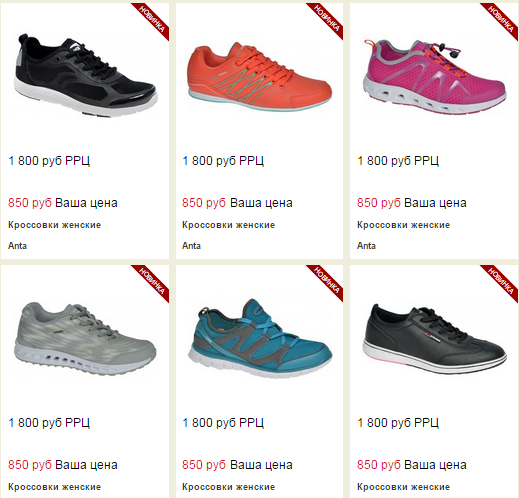Open the gray silver sneaker product image
The width and height of the screenshot is (519, 498).
click(x=85, y=338)
